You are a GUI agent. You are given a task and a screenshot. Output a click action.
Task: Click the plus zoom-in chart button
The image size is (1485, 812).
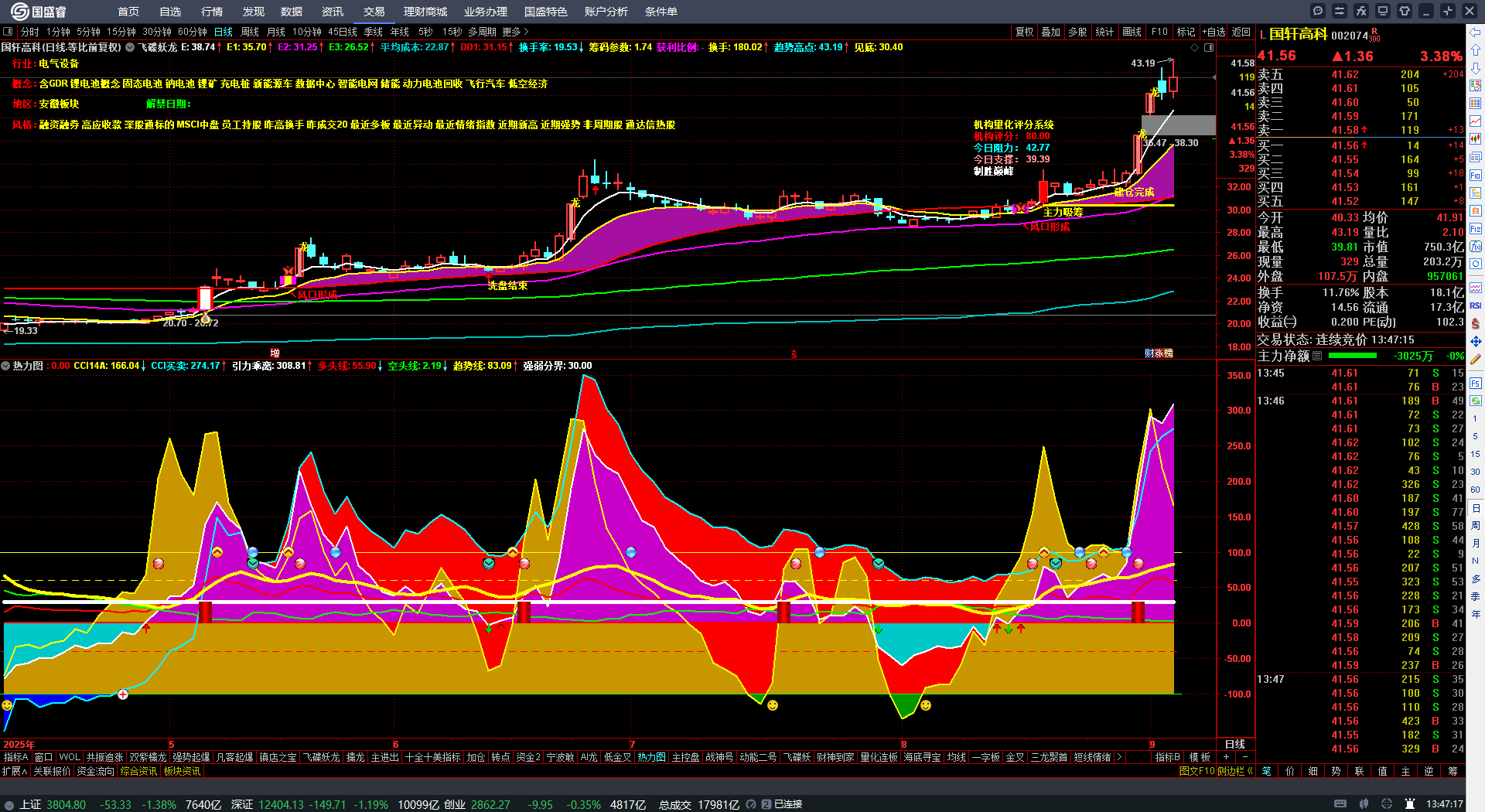pyautogui.click(x=1225, y=757)
